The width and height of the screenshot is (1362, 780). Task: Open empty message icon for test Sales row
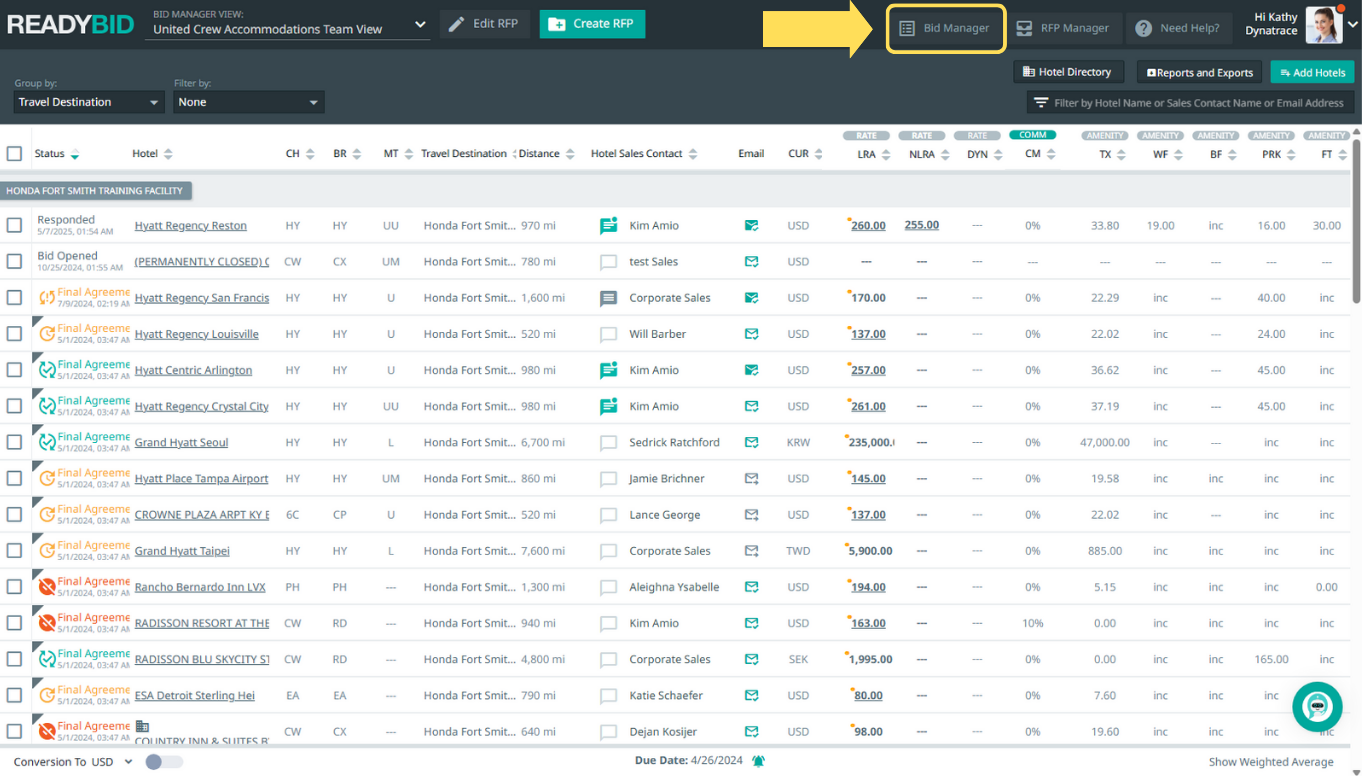608,262
